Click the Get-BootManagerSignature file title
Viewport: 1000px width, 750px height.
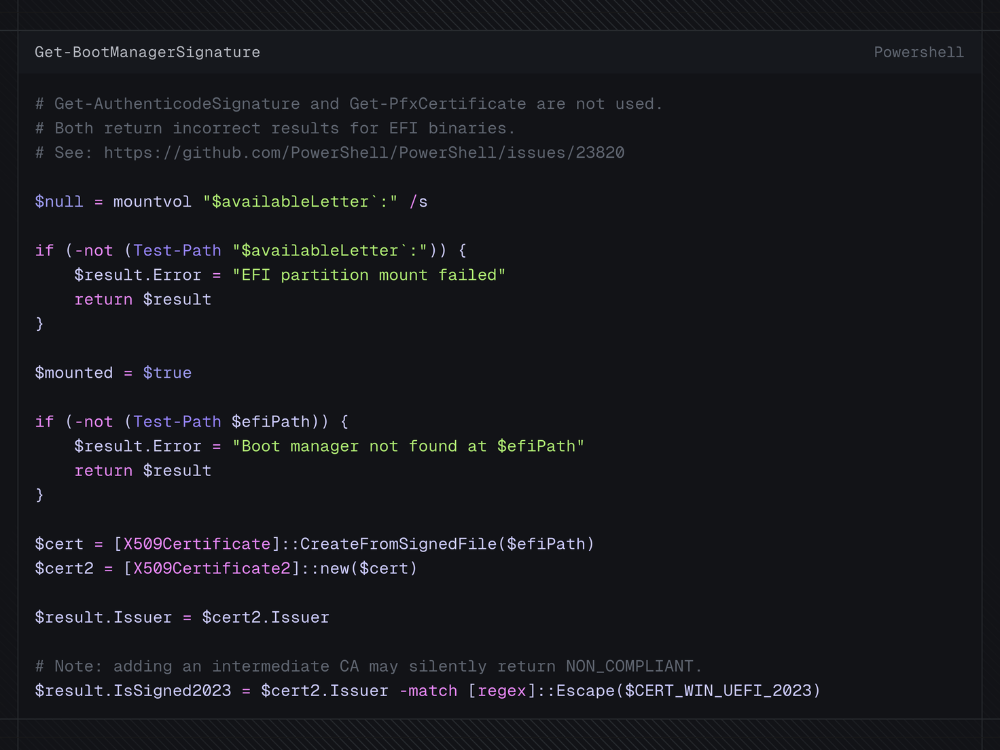tap(147, 52)
